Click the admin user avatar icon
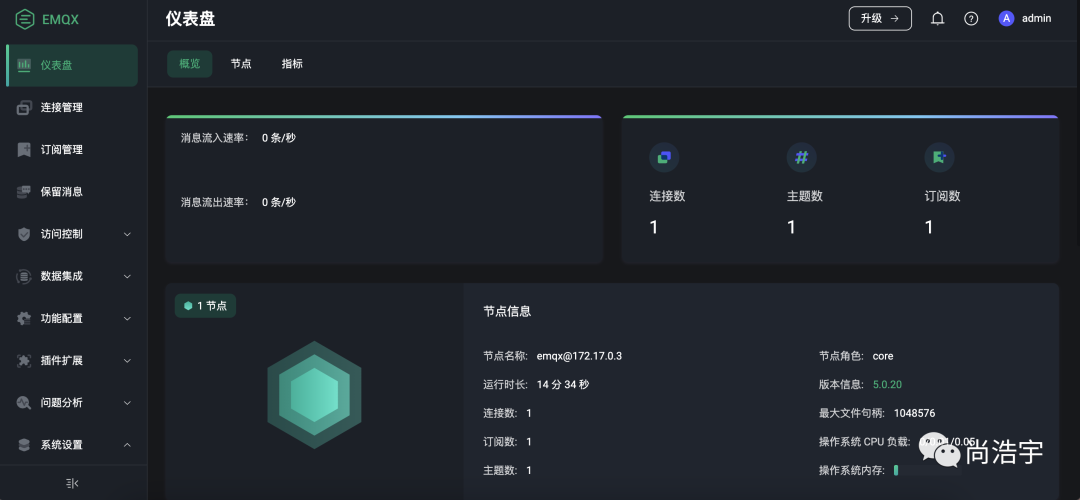The image size is (1080, 500). [x=1006, y=18]
